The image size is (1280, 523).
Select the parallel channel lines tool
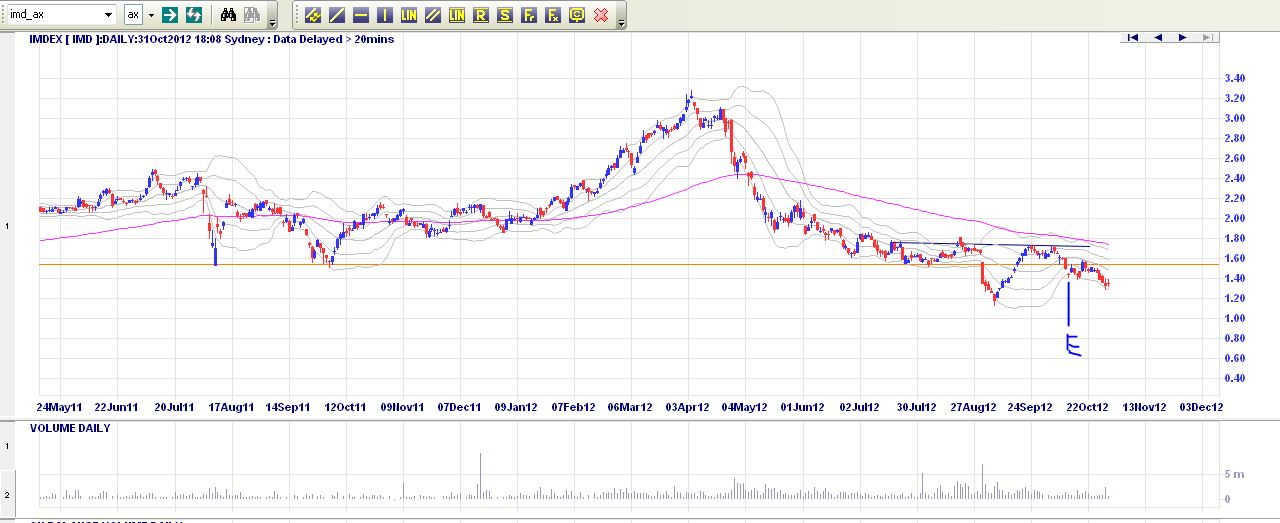[x=433, y=15]
